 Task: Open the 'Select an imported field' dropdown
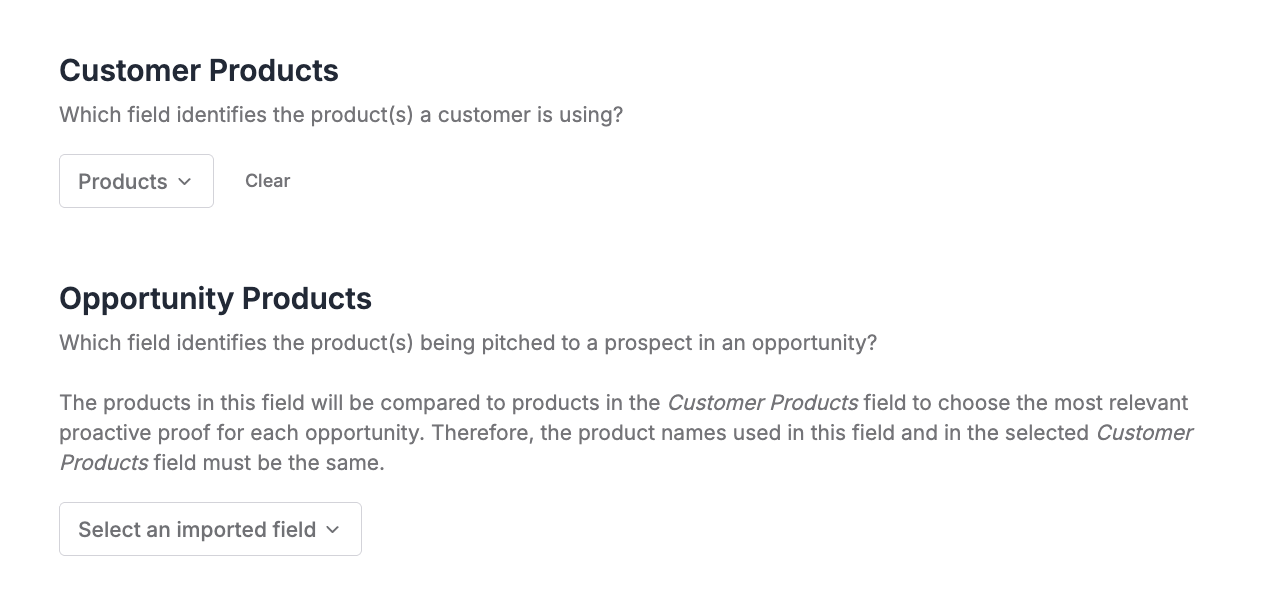[x=210, y=529]
